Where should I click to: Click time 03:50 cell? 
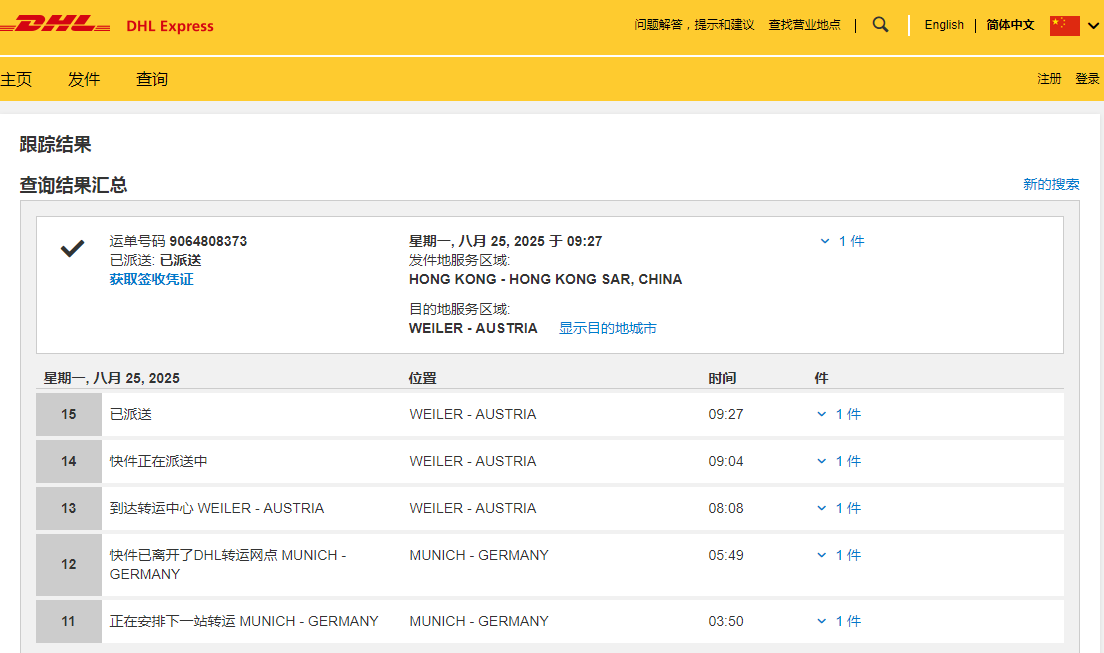[x=726, y=621]
